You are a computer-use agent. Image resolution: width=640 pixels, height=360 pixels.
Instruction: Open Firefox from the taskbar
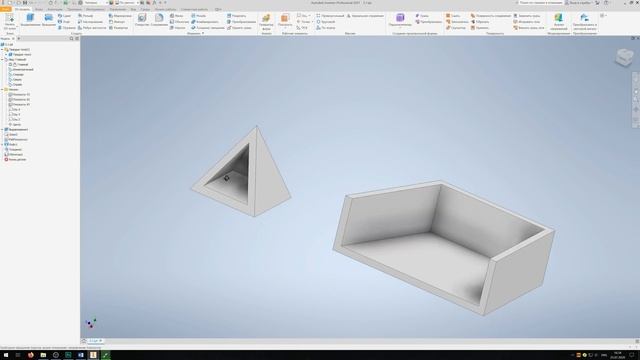31,355
